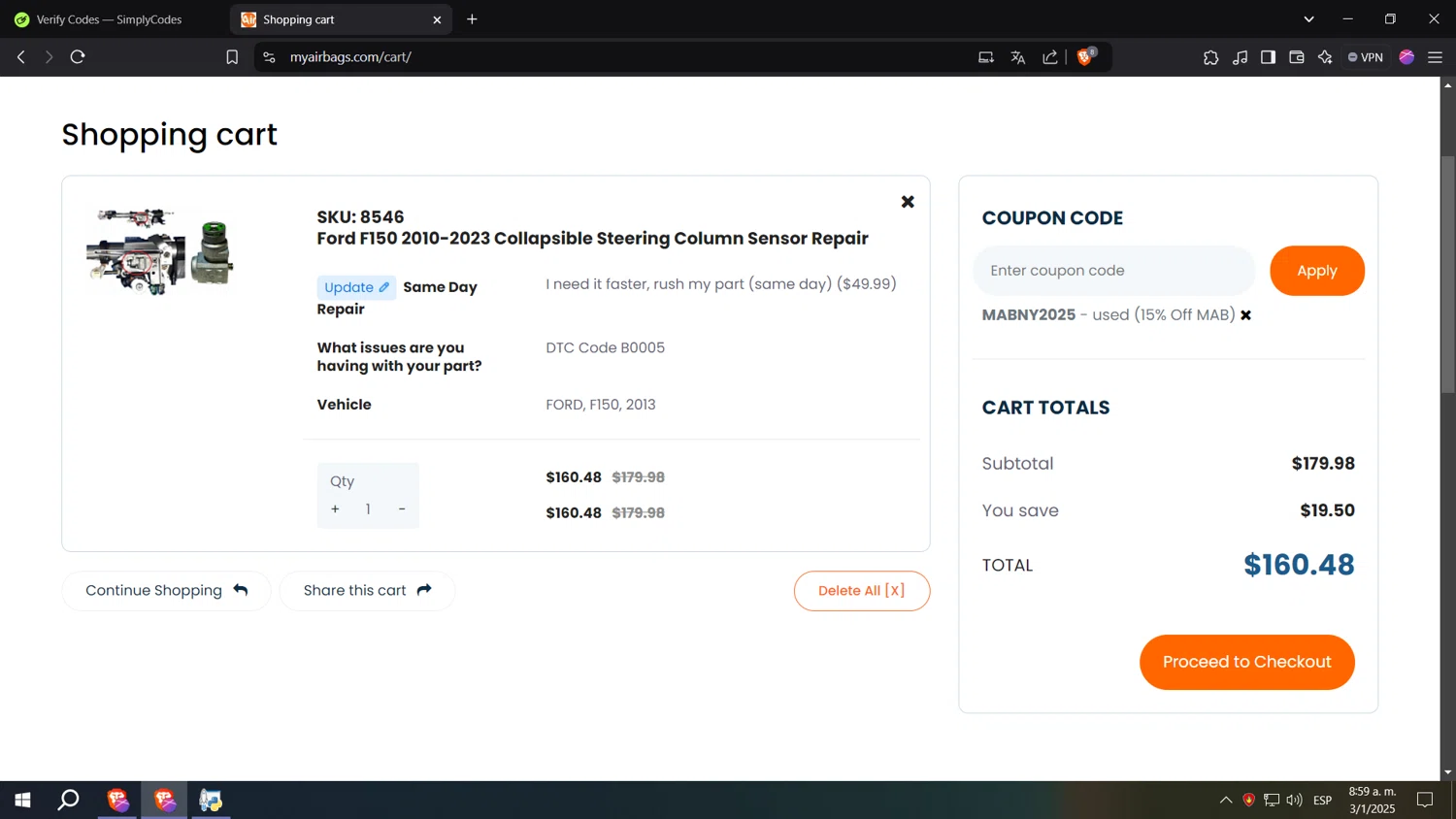Open the Windows Start menu
Image resolution: width=1456 pixels, height=819 pixels.
pos(22,801)
